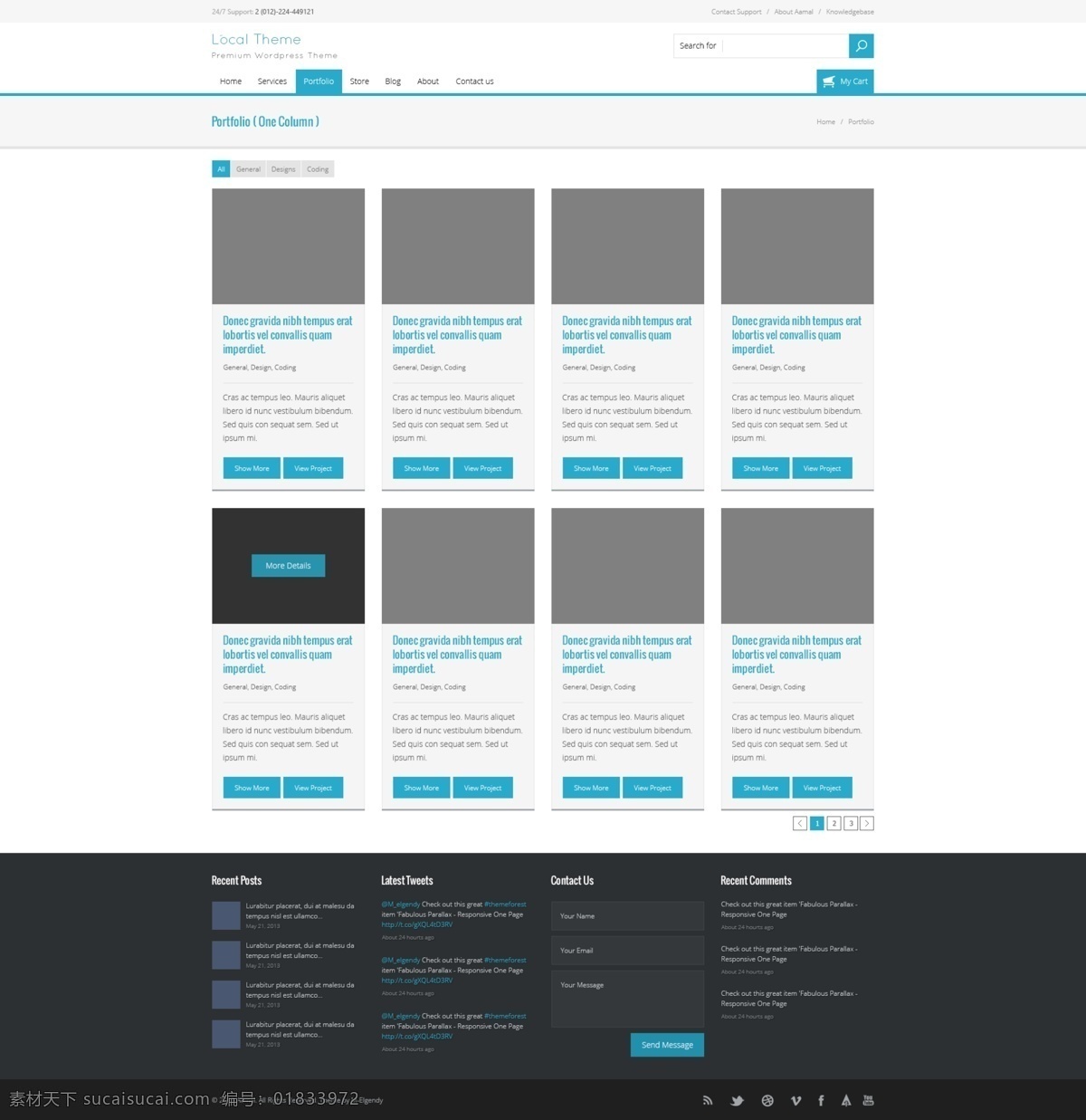
Task: Click the Premium Wordpress Theme tagline
Action: point(274,55)
